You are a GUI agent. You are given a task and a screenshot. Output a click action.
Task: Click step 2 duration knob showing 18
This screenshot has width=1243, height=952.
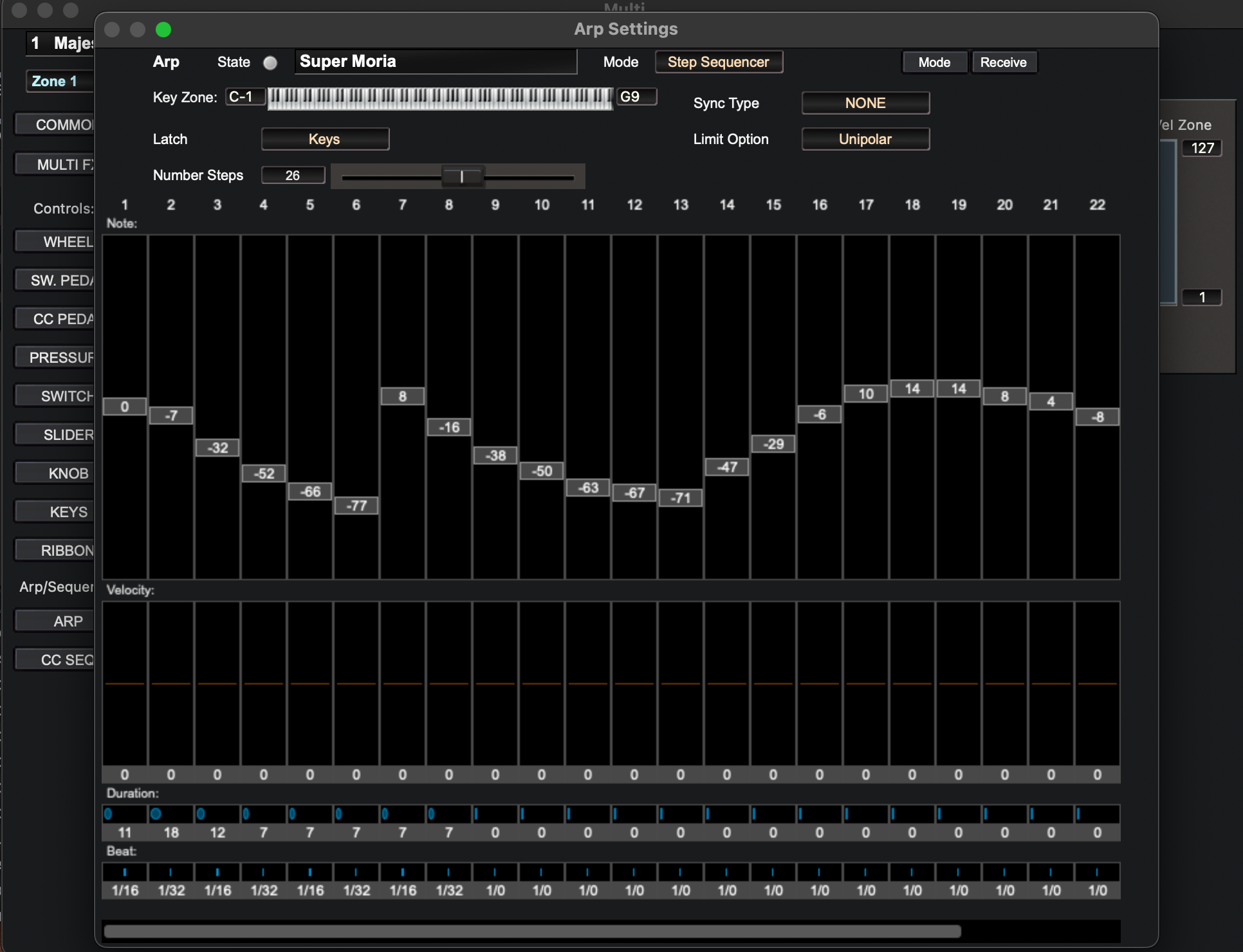tap(156, 814)
